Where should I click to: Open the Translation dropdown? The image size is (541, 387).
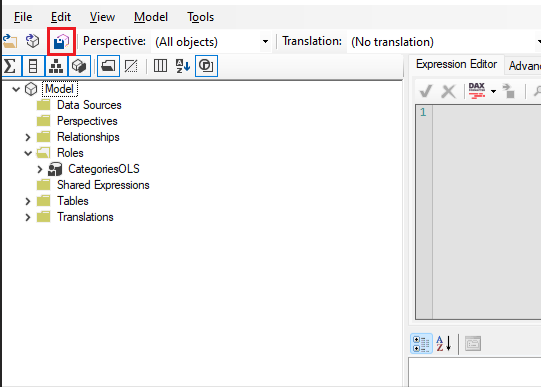click(539, 42)
